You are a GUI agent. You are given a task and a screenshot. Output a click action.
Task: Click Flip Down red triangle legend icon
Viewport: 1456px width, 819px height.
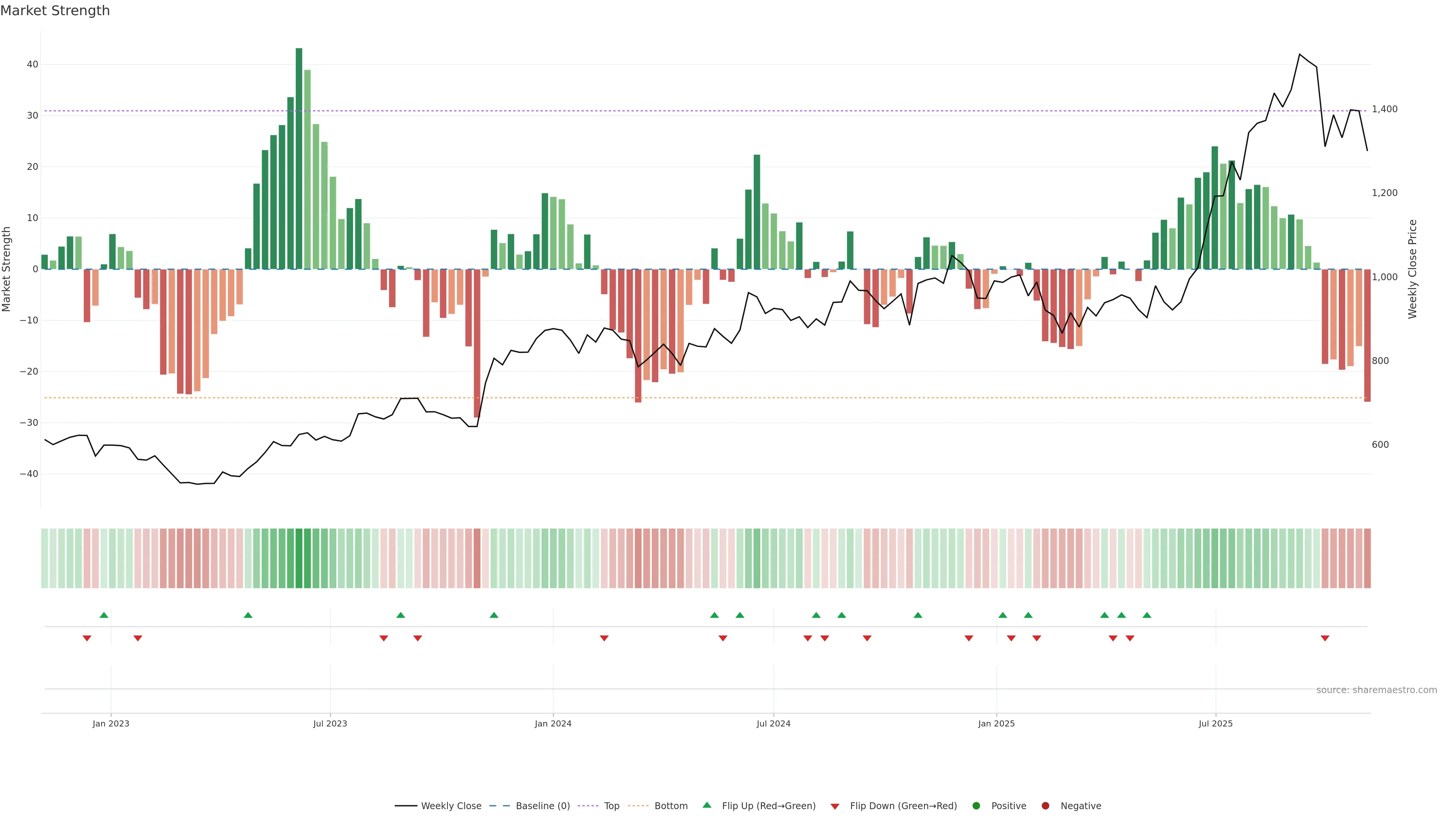coord(835,806)
